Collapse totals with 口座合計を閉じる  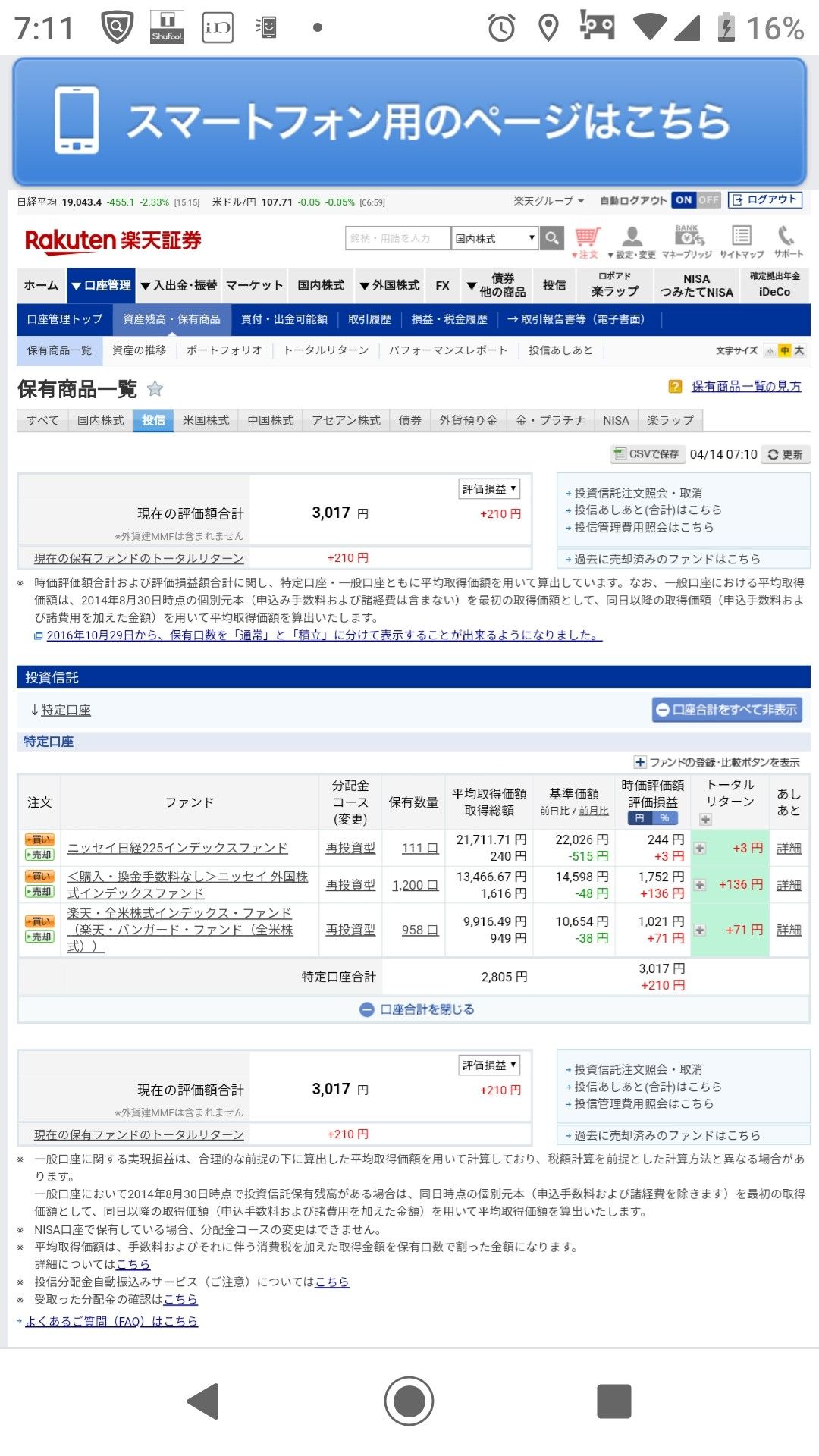click(x=417, y=1009)
